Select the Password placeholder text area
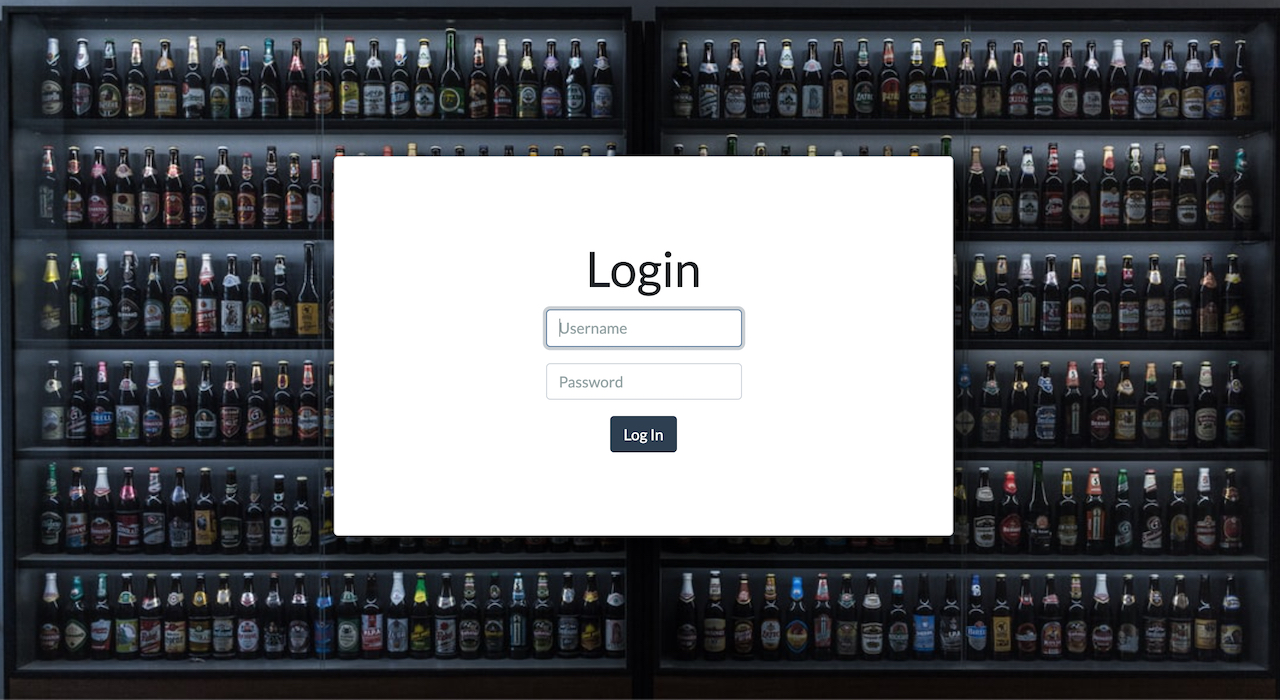 [x=591, y=381]
